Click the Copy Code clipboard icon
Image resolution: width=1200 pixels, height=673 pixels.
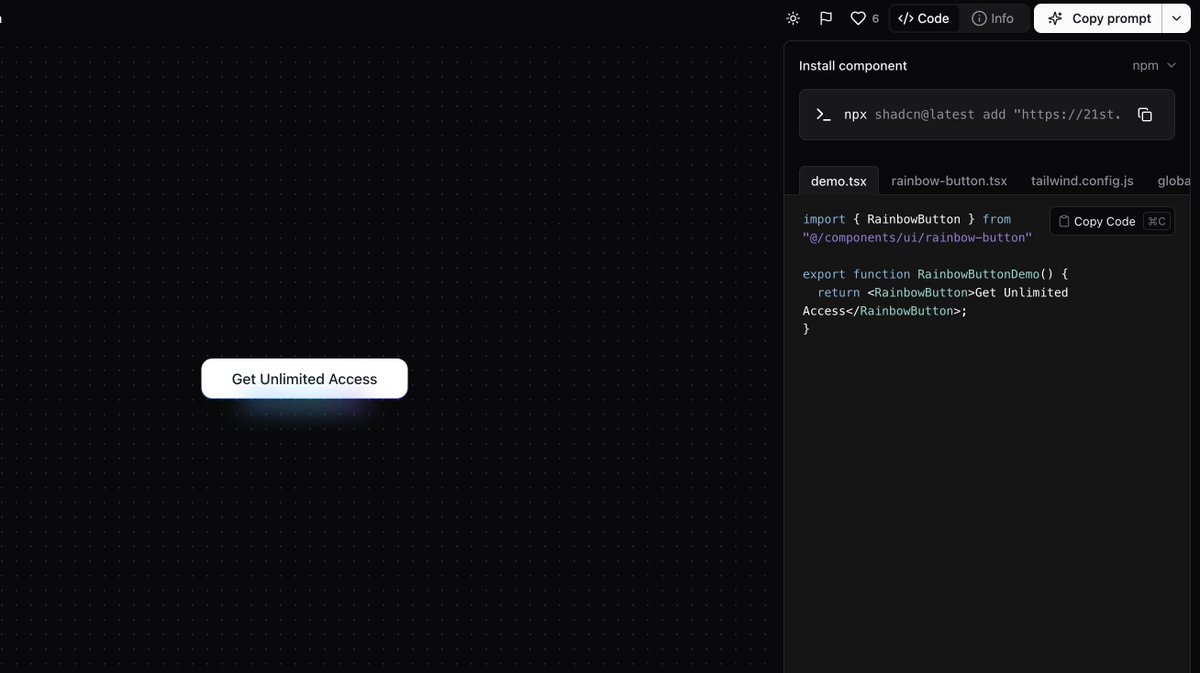pos(1063,221)
